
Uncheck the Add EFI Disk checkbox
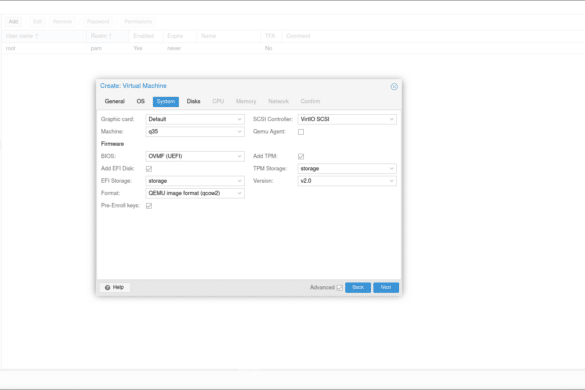149,169
